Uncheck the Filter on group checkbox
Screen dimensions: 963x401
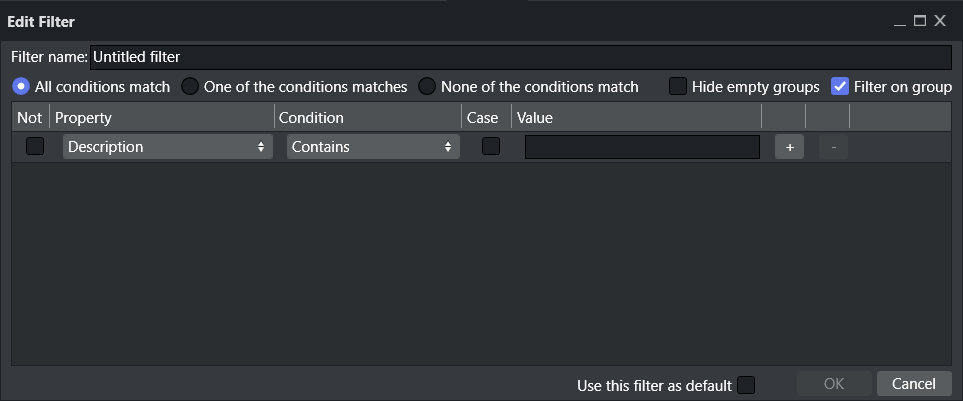coord(840,87)
